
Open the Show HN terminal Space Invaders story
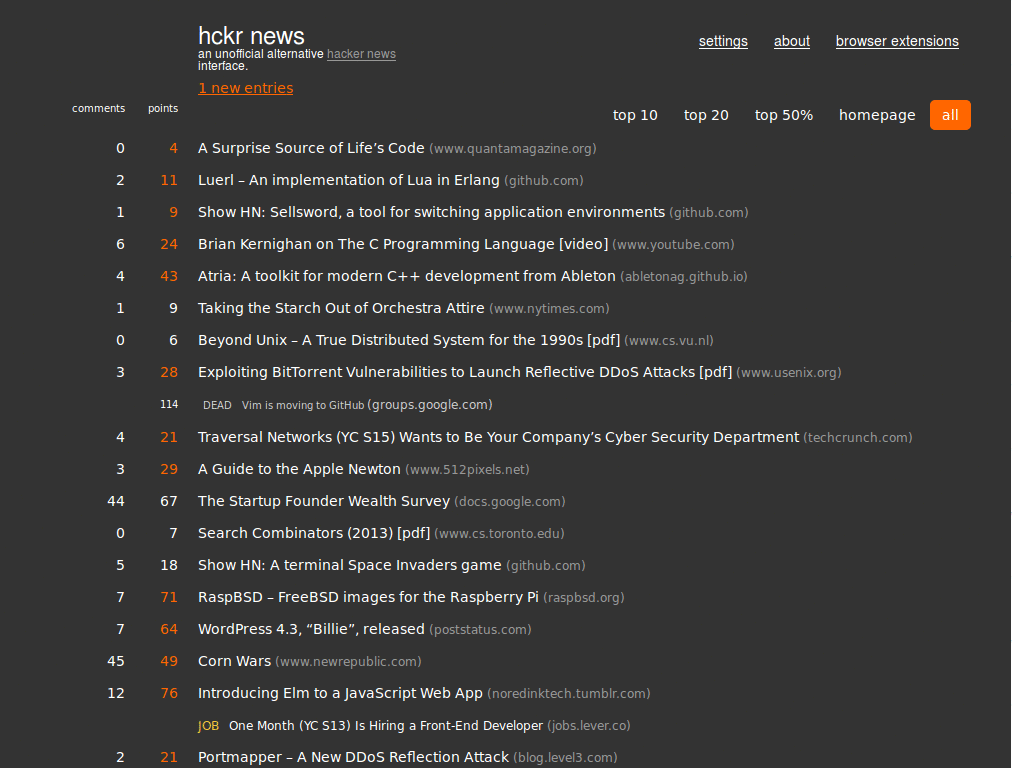[349, 565]
